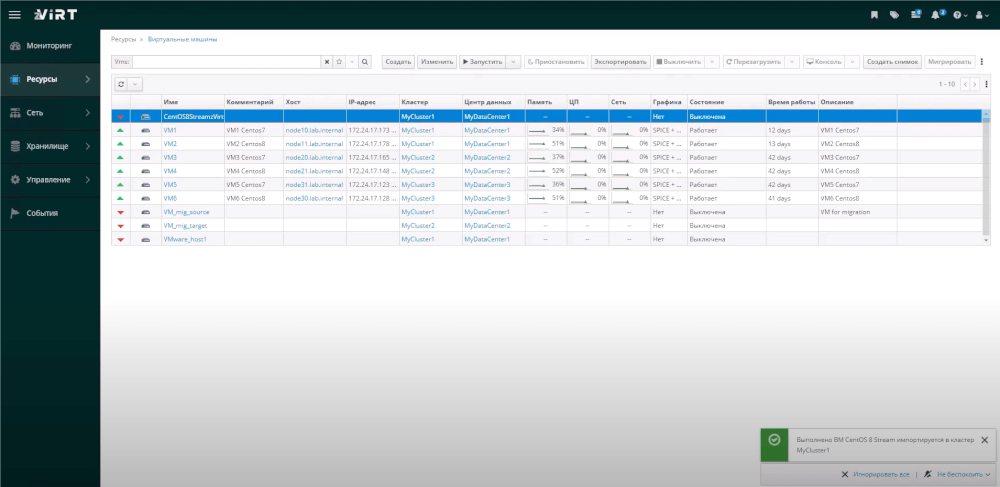
Task: Open События in the sidebar
Action: (50, 213)
